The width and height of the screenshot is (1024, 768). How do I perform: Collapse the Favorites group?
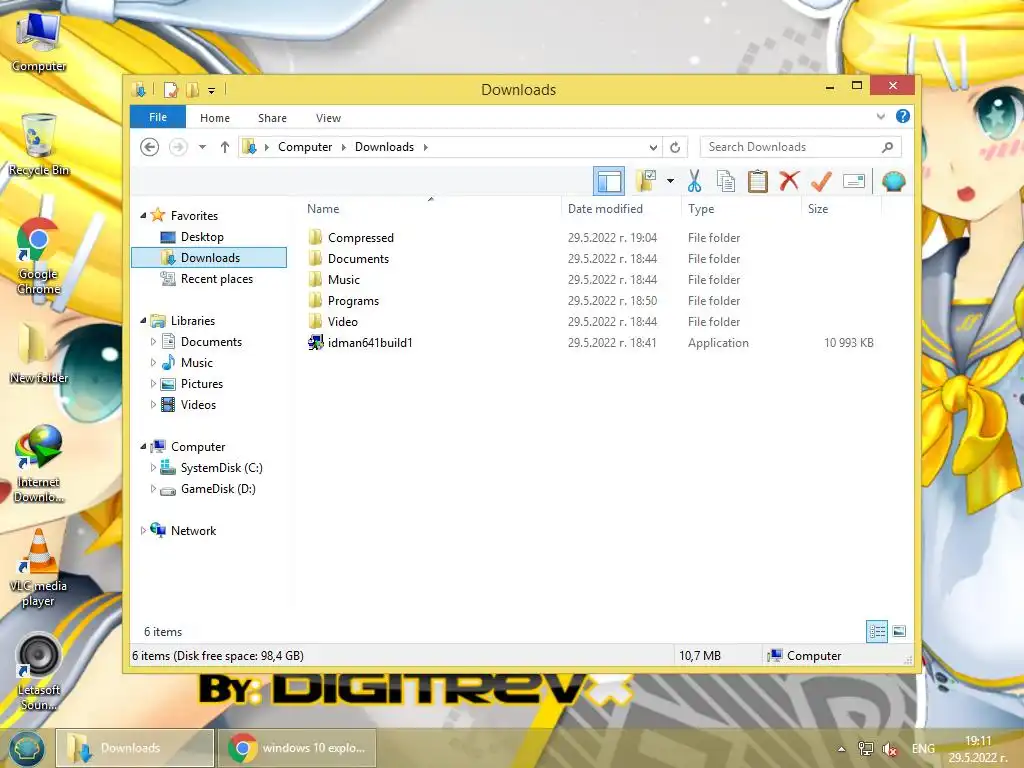pyautogui.click(x=143, y=216)
